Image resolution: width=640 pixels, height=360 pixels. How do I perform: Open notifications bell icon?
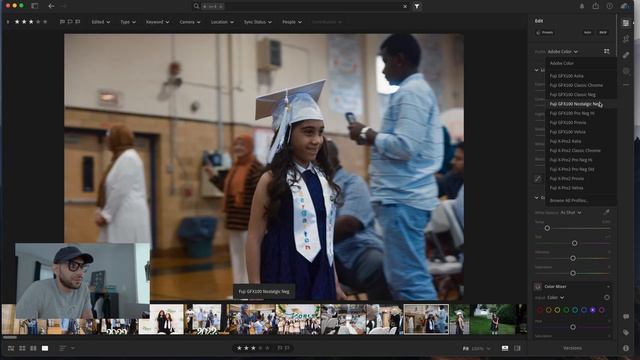click(582, 6)
